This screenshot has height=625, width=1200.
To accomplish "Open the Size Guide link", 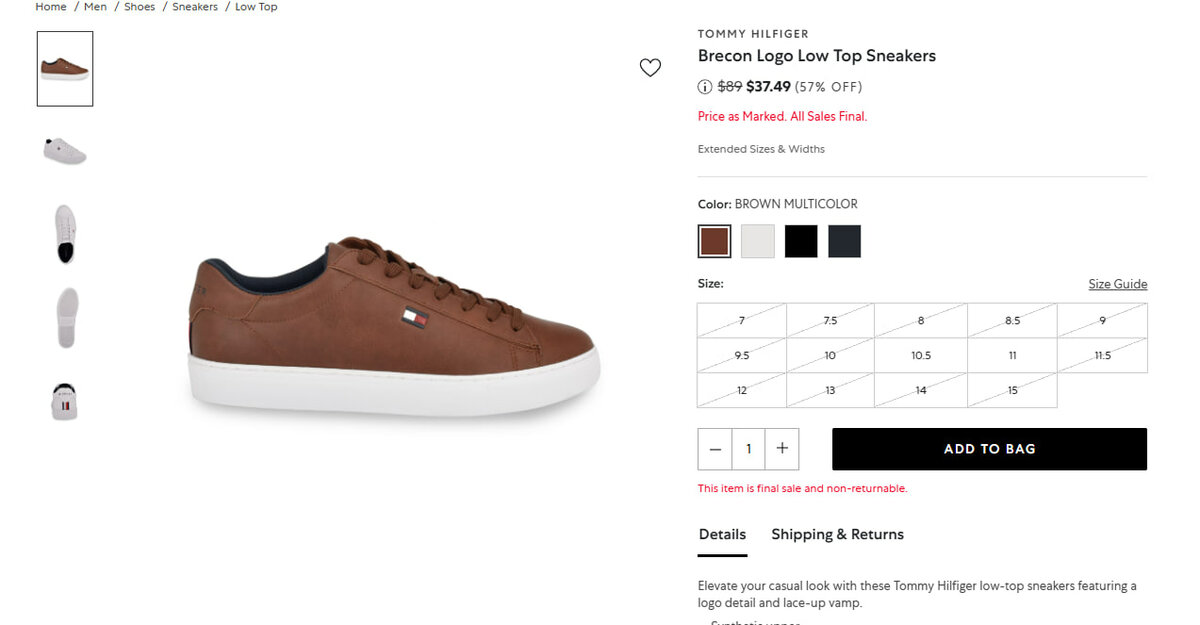I will click(x=1117, y=284).
